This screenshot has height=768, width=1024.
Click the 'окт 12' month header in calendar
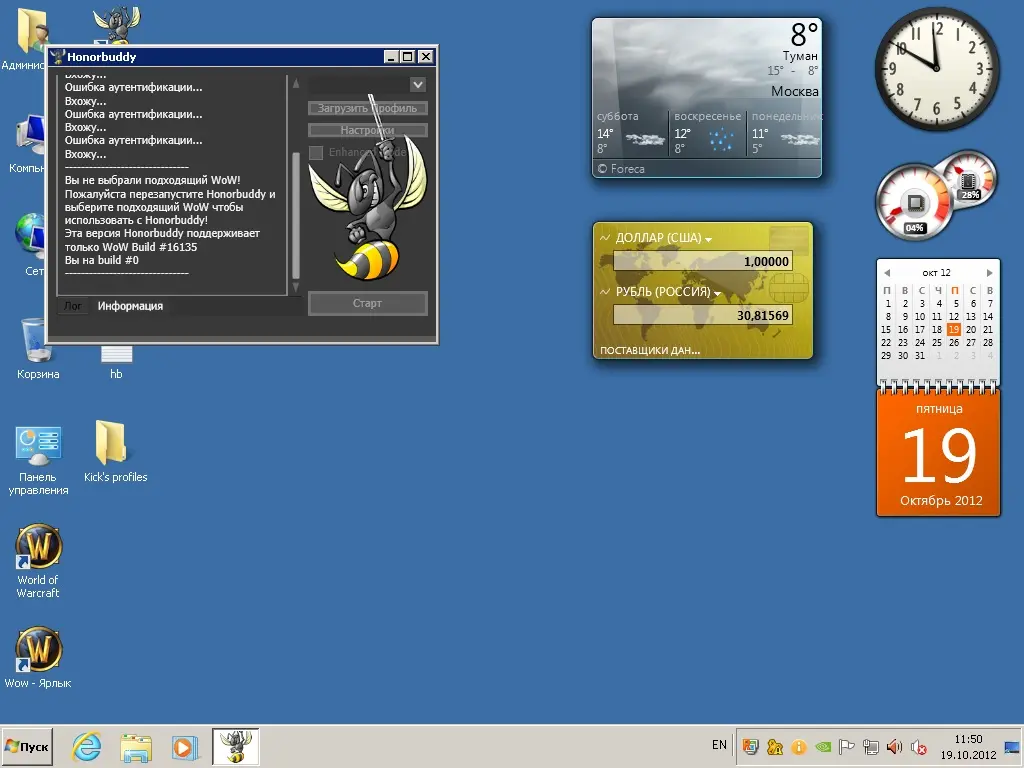(936, 273)
